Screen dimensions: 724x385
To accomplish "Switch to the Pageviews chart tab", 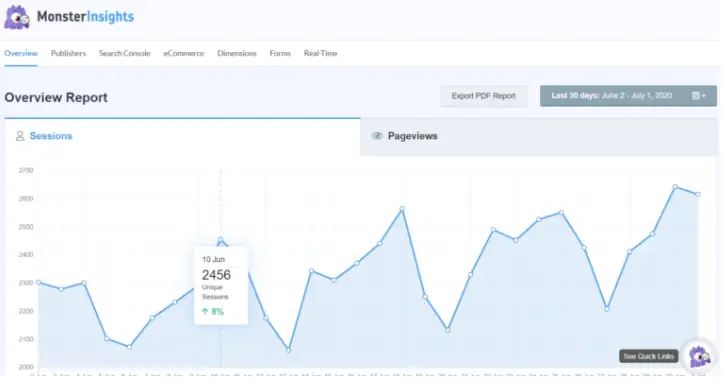I will pos(538,137).
